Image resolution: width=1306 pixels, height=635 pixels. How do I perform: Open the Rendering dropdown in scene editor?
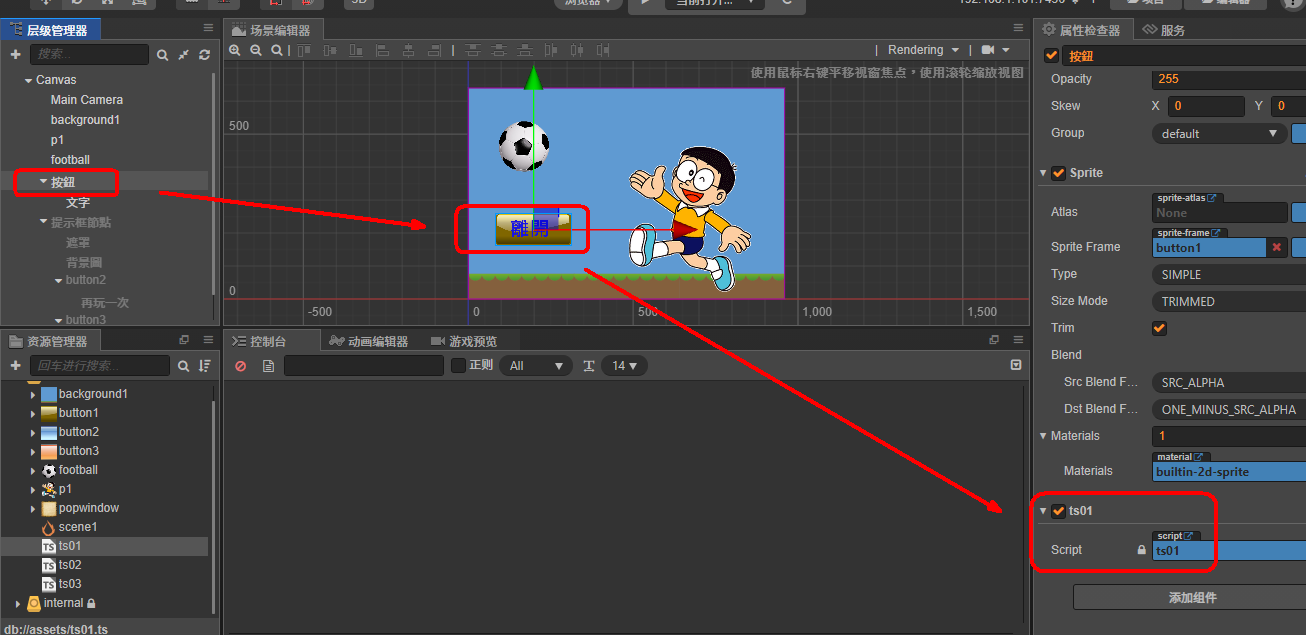923,50
